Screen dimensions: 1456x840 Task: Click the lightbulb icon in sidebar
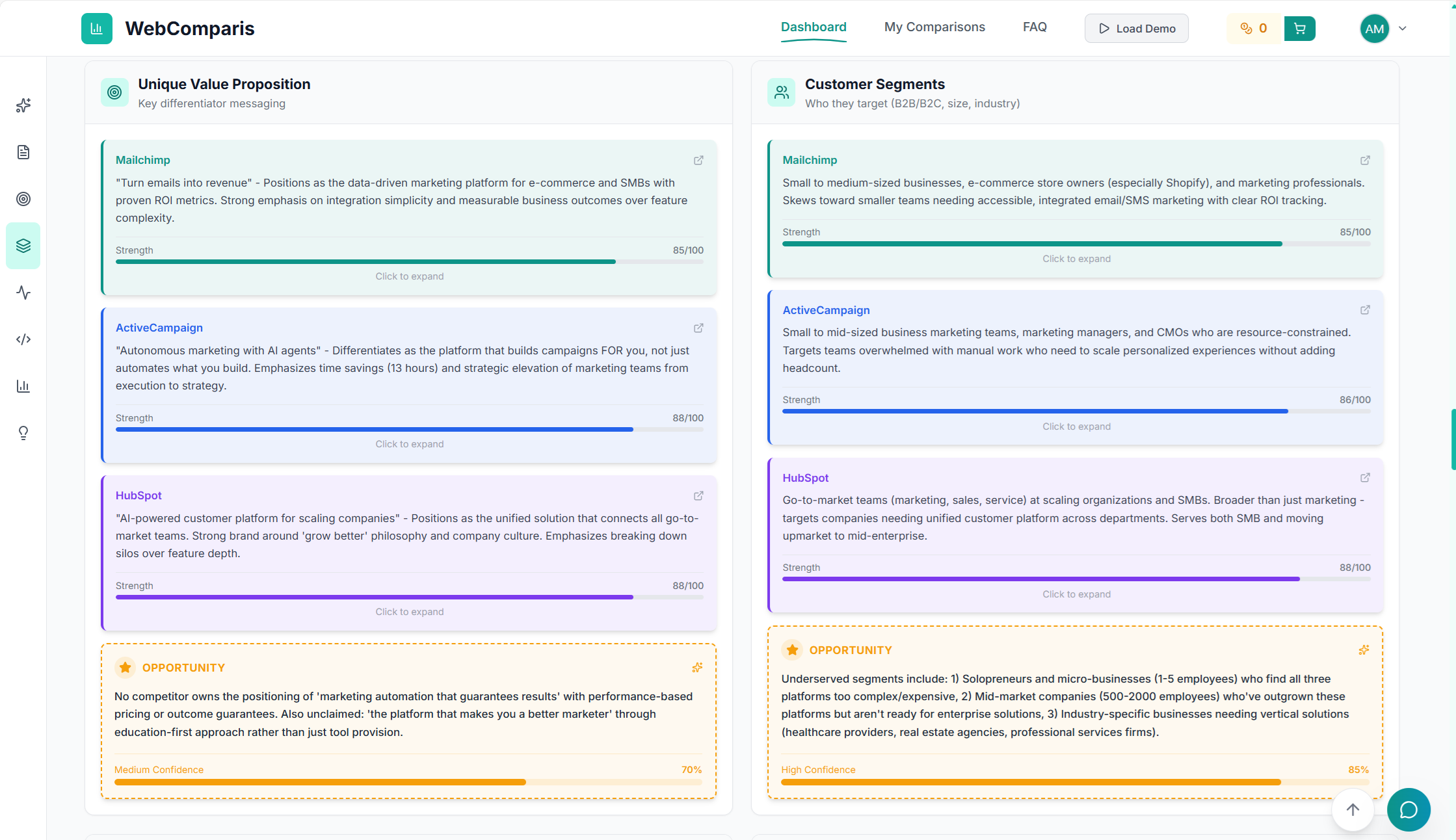pyautogui.click(x=23, y=433)
